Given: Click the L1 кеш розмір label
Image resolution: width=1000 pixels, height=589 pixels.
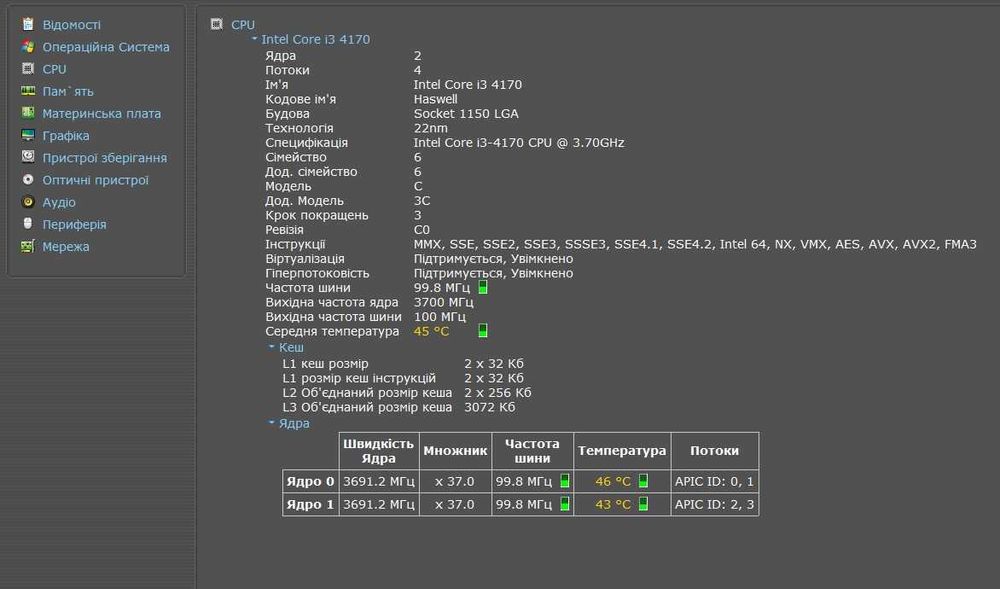Looking at the screenshot, I should pyautogui.click(x=325, y=363).
